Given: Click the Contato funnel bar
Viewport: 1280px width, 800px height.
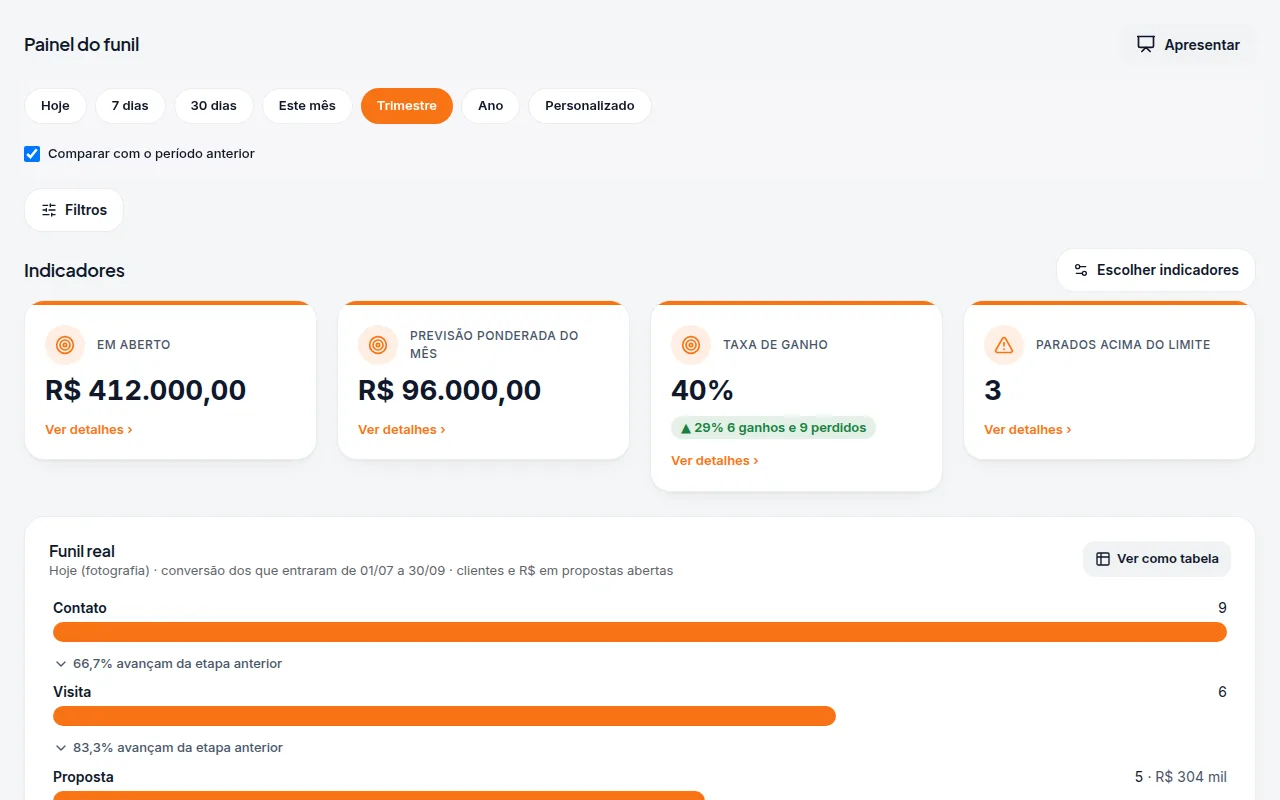Looking at the screenshot, I should (x=640, y=632).
